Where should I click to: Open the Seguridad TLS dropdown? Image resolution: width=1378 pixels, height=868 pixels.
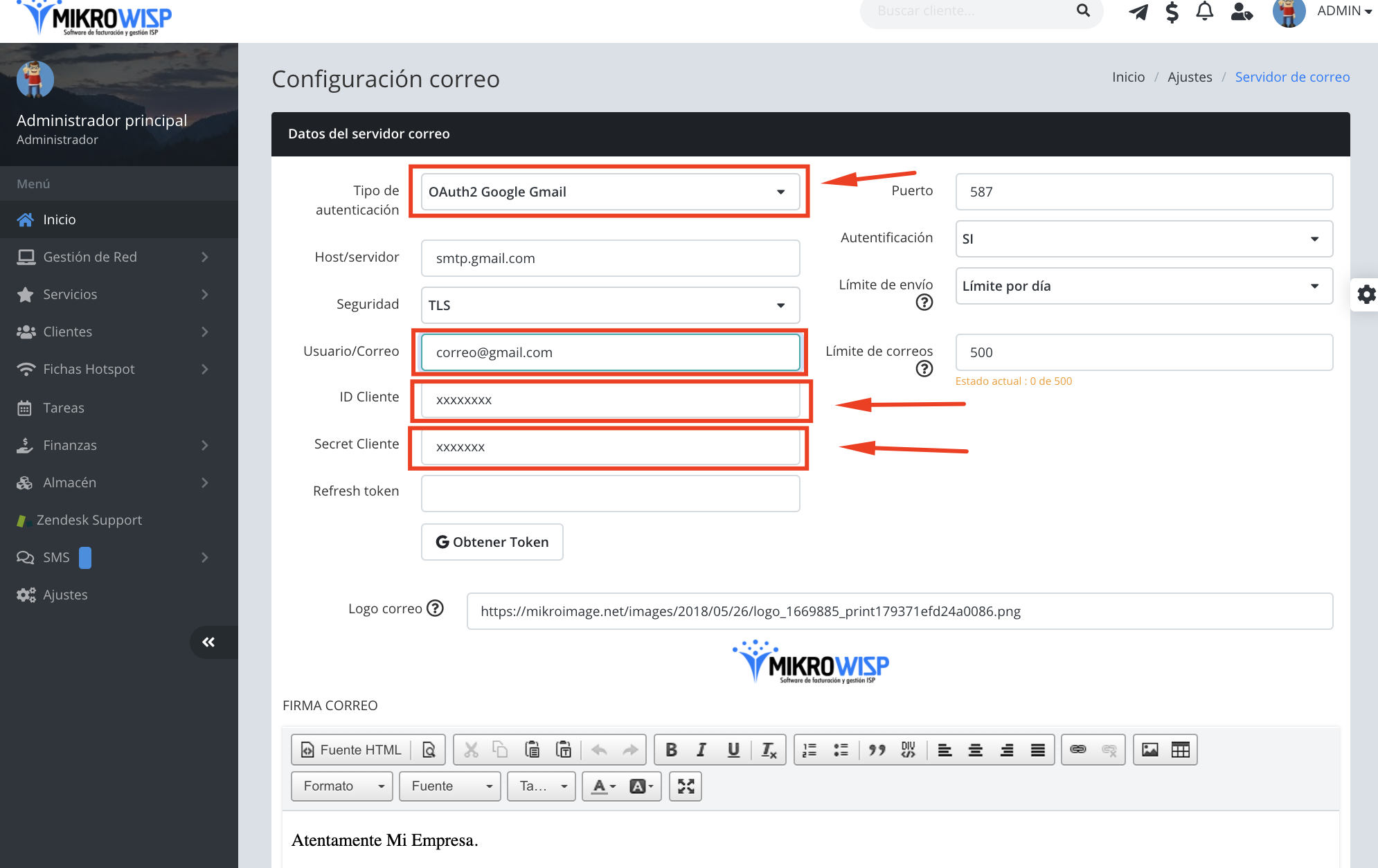point(610,305)
